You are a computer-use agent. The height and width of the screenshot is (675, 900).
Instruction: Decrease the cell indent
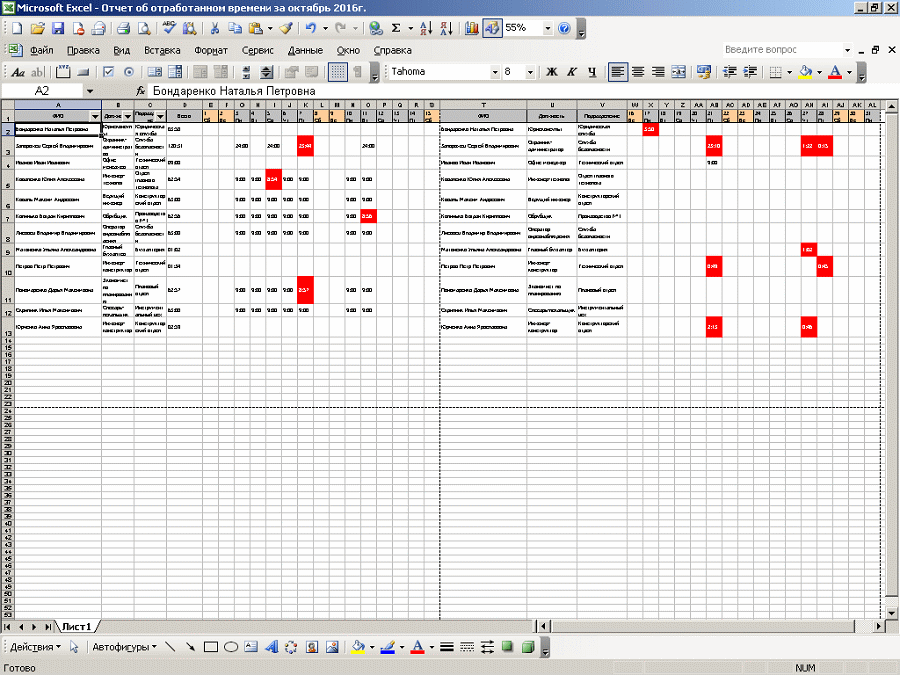point(730,72)
